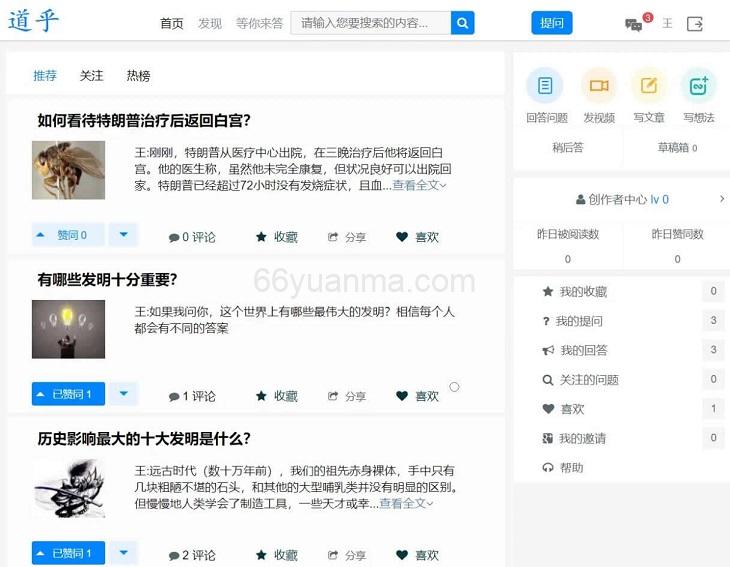Like the 十大发明 question
This screenshot has width=730, height=567.
417,555
